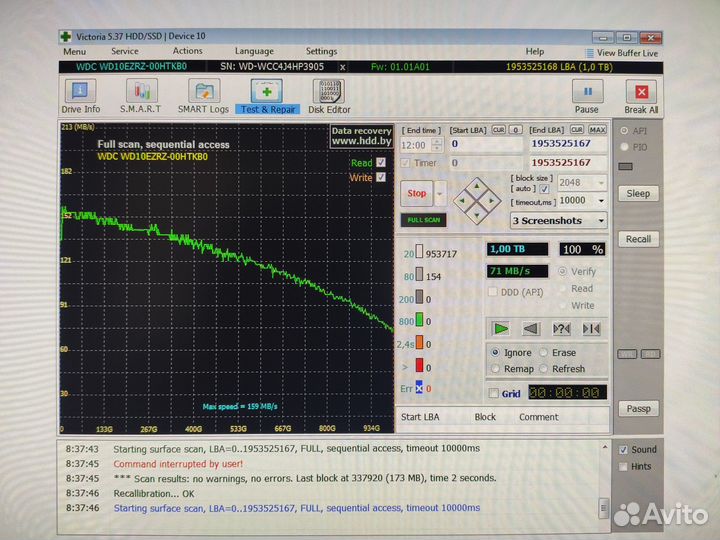Open the Service menu
The height and width of the screenshot is (540, 720).
tap(125, 51)
